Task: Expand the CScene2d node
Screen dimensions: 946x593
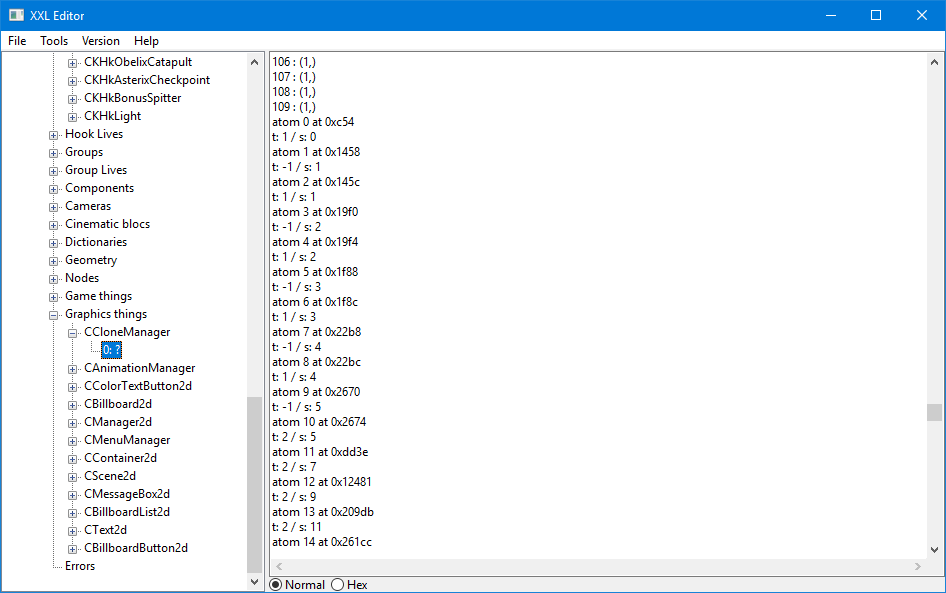Action: (x=72, y=477)
